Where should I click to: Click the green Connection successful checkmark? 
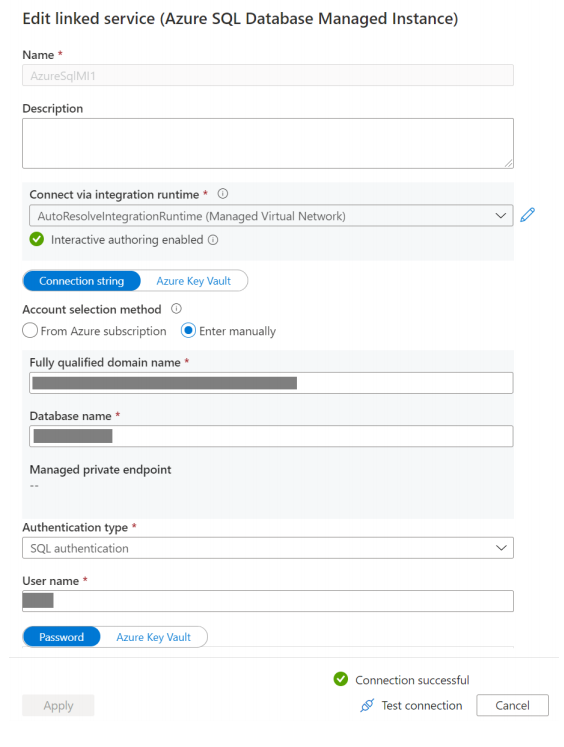click(x=341, y=679)
